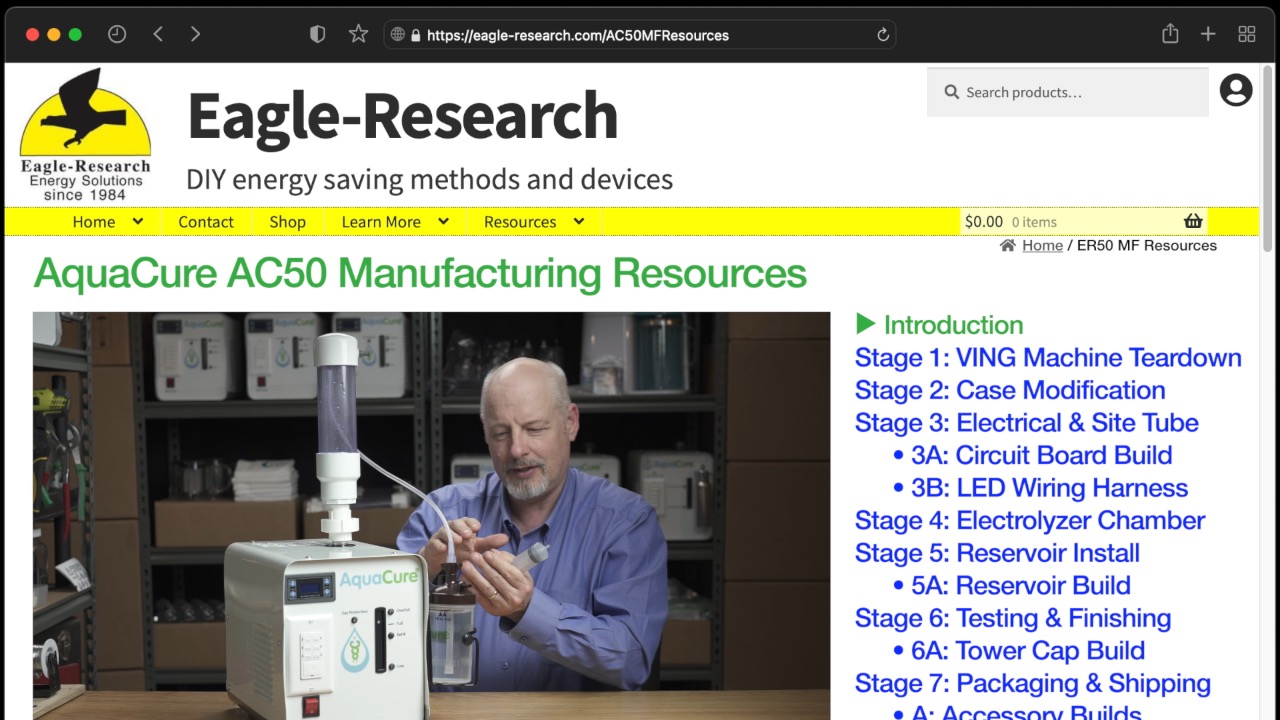Go back with the back arrow
1280x720 pixels.
click(158, 34)
